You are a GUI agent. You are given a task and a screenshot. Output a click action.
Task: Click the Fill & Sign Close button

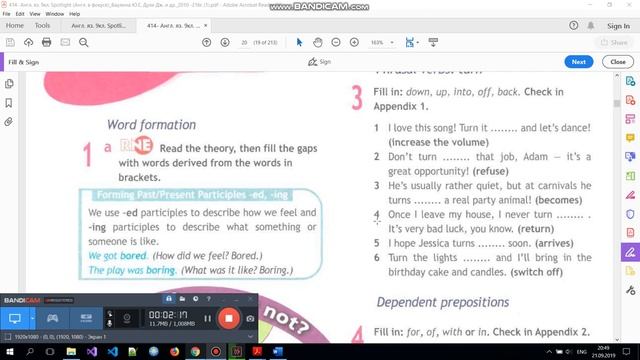[x=618, y=62]
